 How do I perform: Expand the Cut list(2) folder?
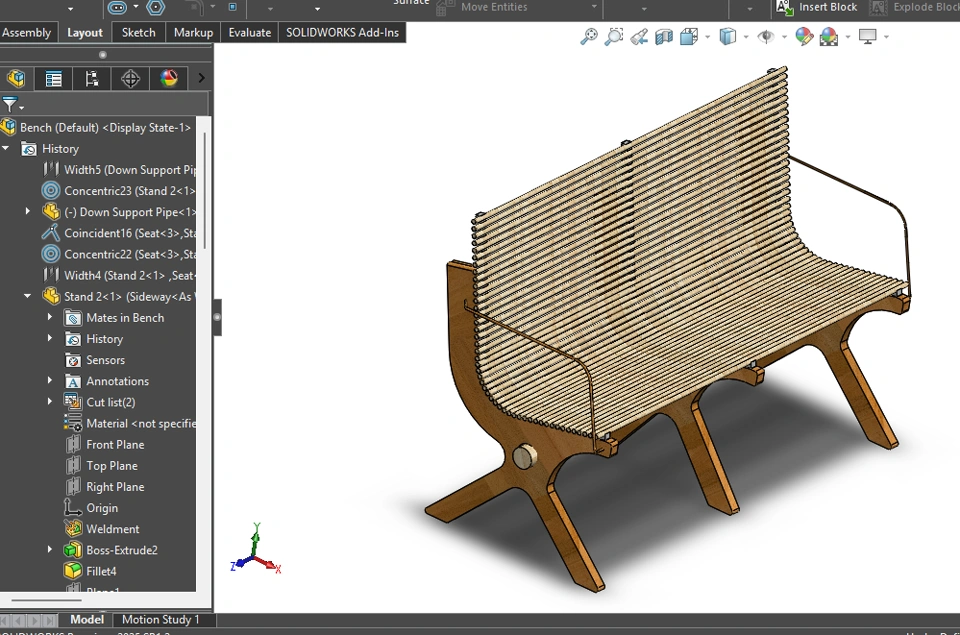click(50, 402)
